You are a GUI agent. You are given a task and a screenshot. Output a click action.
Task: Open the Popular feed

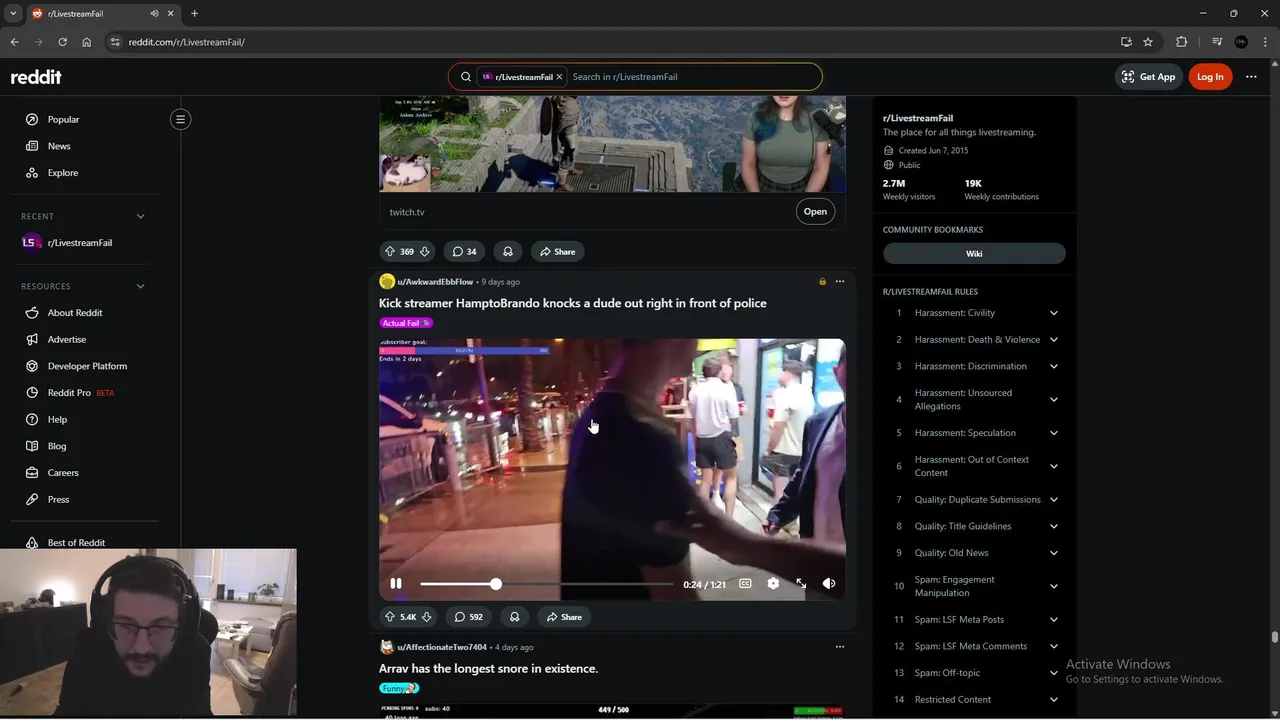63,119
